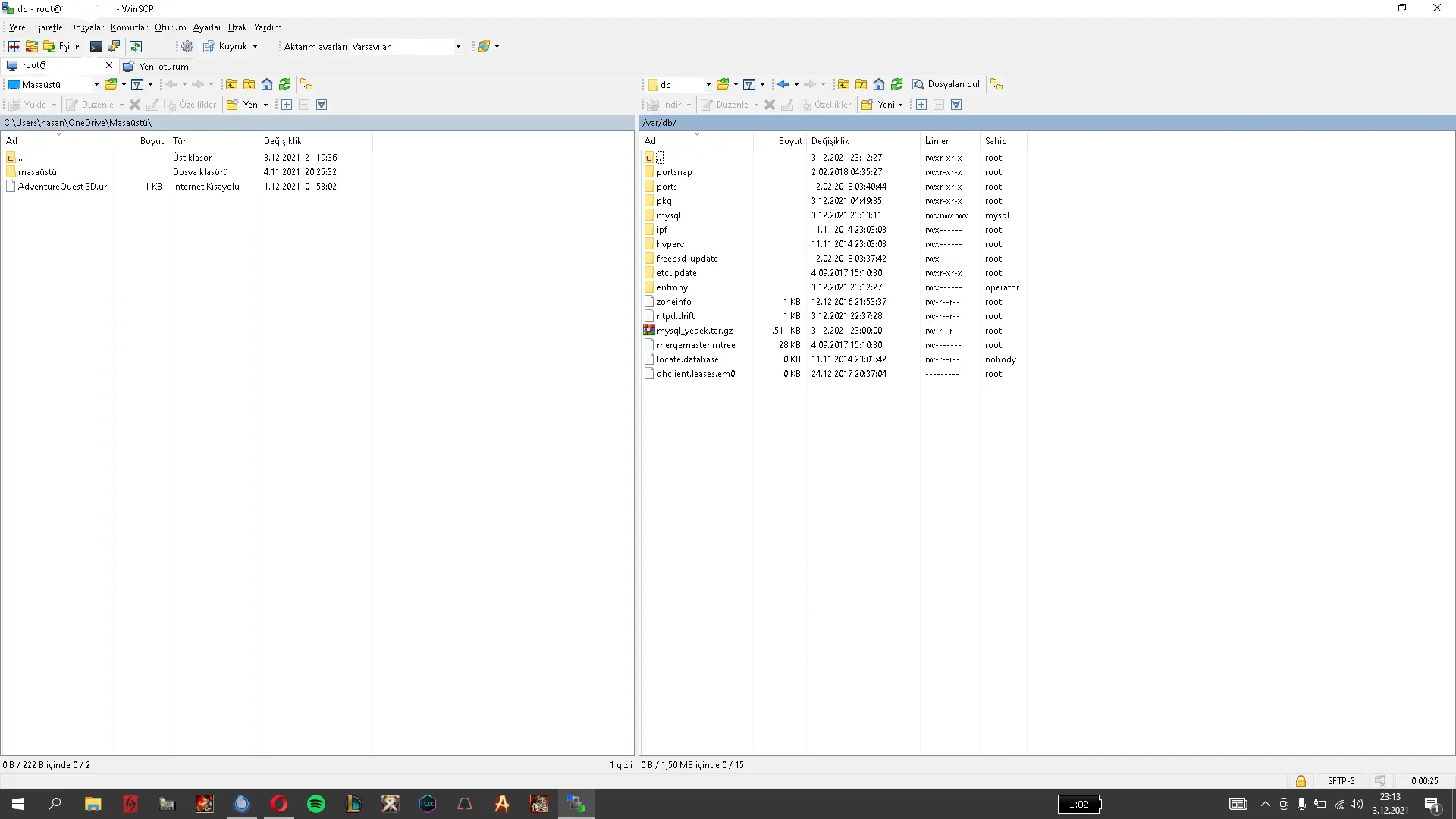Image resolution: width=1456 pixels, height=819 pixels.
Task: Open Spotify from the taskbar
Action: click(316, 804)
